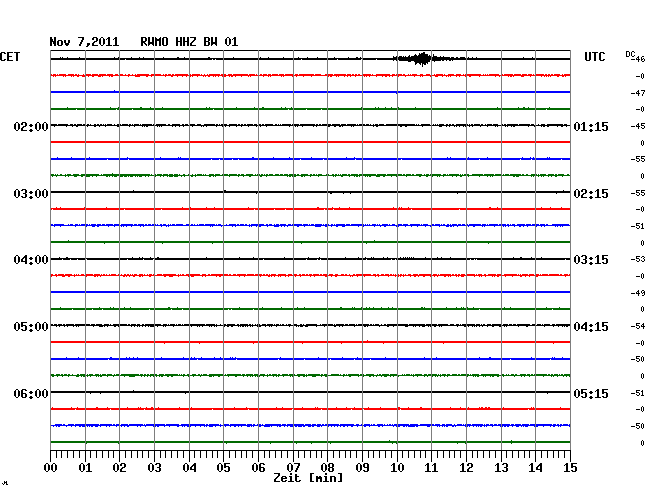The image size is (650, 494).
Task: Click the "07" minute axis label
Action: click(293, 467)
